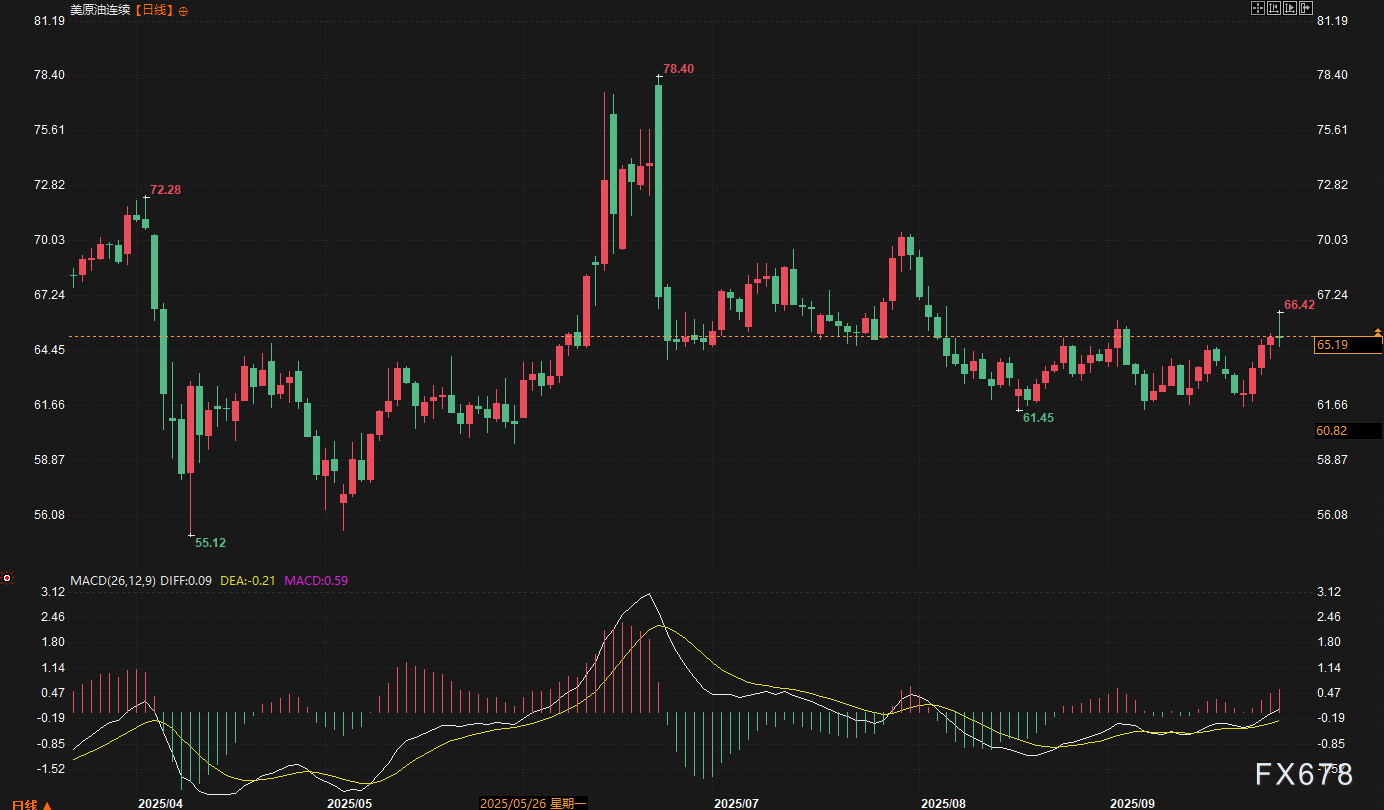The width and height of the screenshot is (1384, 810).
Task: Click the orange circled-plus icon beside 日线
Action: (x=182, y=10)
